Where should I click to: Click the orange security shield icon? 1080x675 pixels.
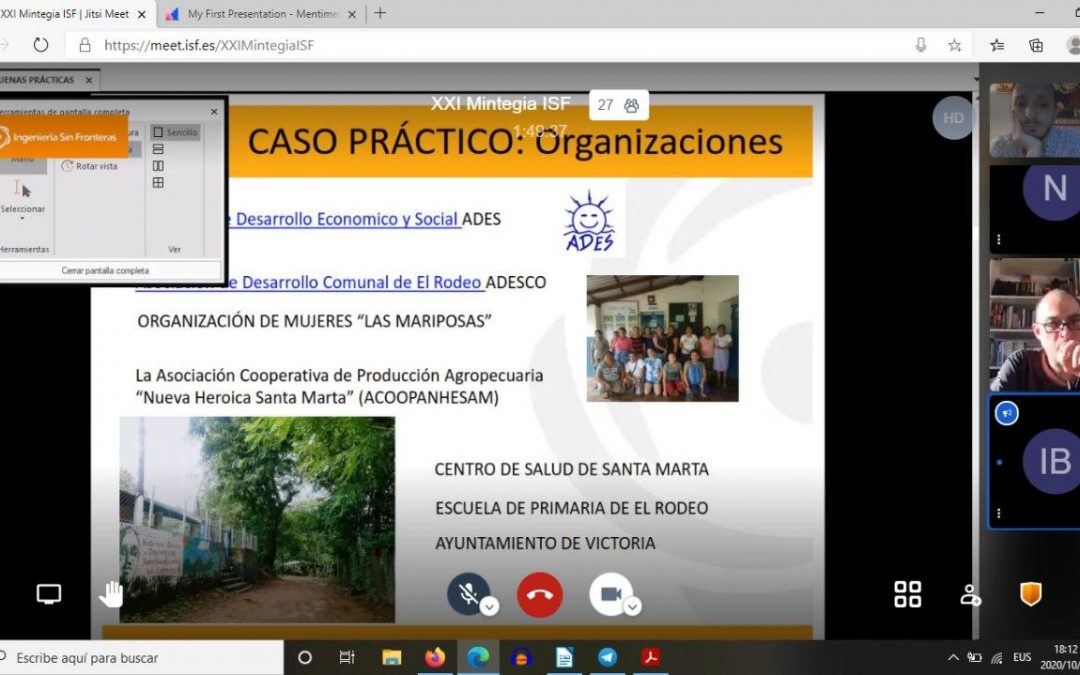click(1030, 594)
